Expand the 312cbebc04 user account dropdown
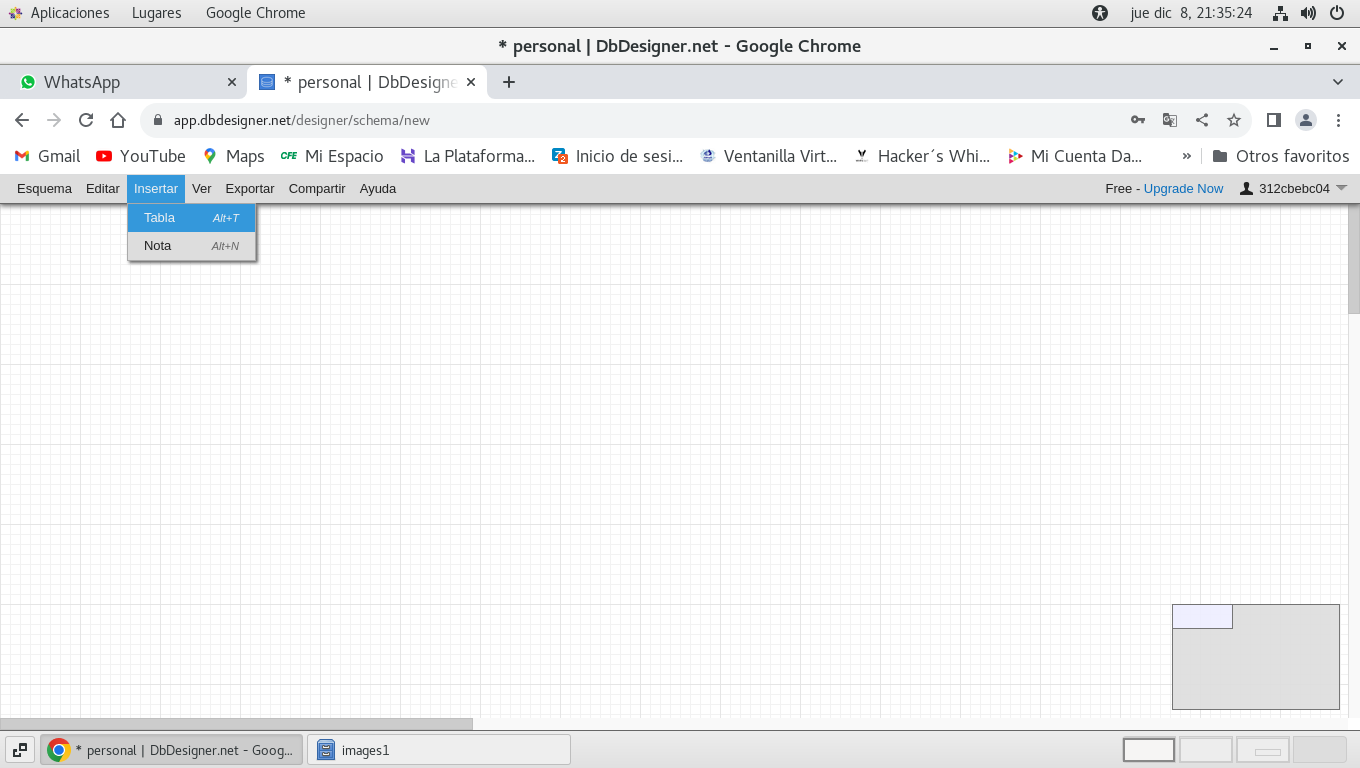The height and width of the screenshot is (768, 1360). pos(1293,189)
